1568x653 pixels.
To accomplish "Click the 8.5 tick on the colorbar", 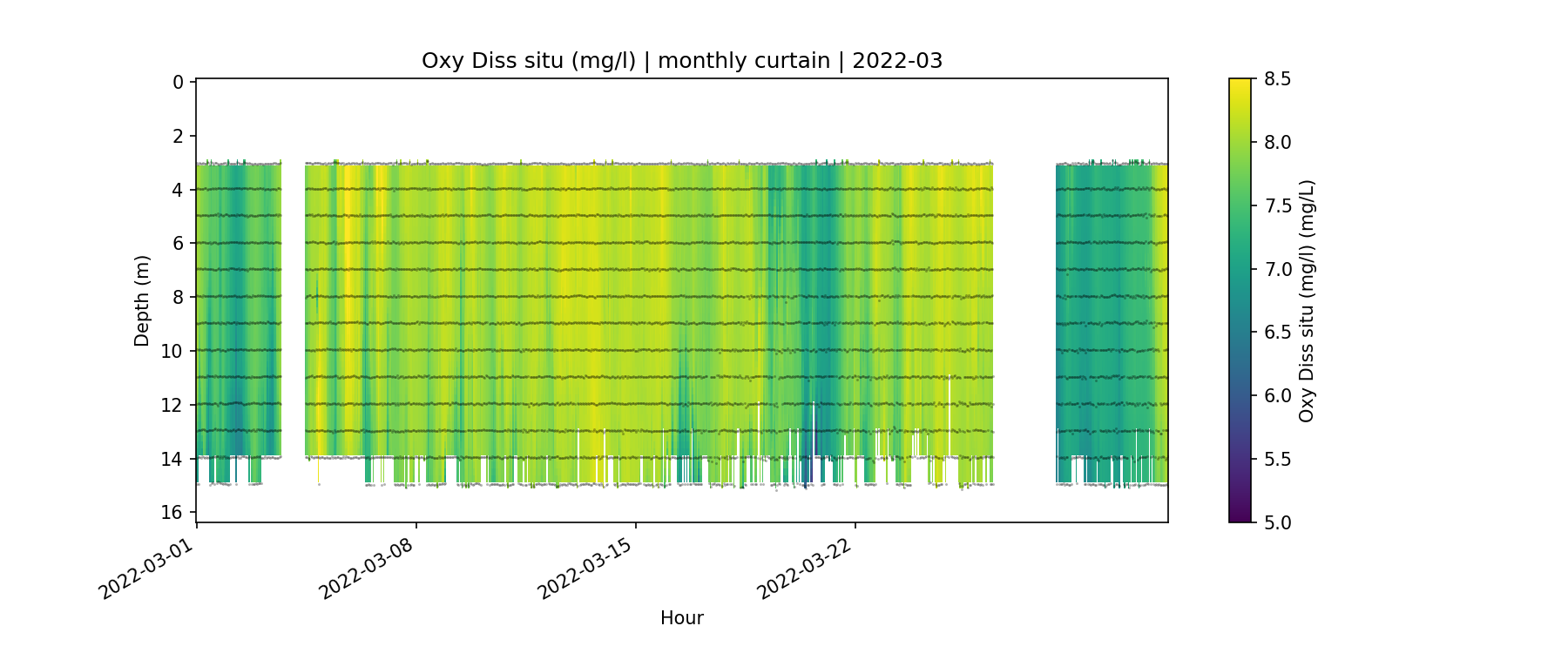I will click(x=1277, y=79).
